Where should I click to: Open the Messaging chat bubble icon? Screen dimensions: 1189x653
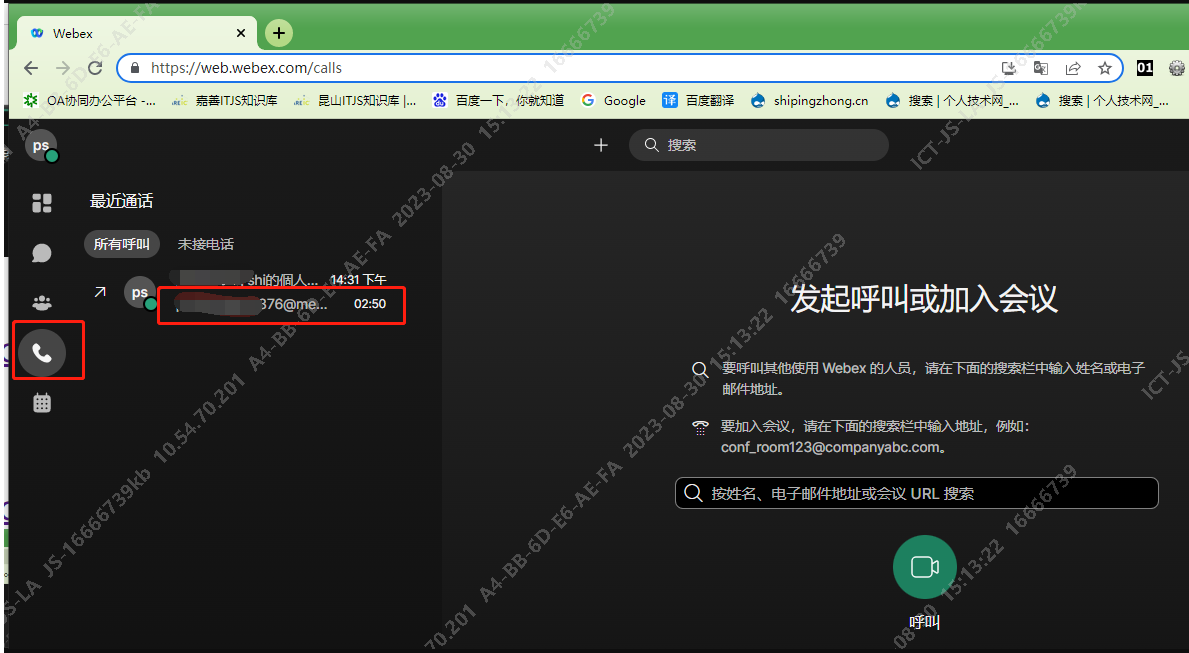click(x=42, y=253)
